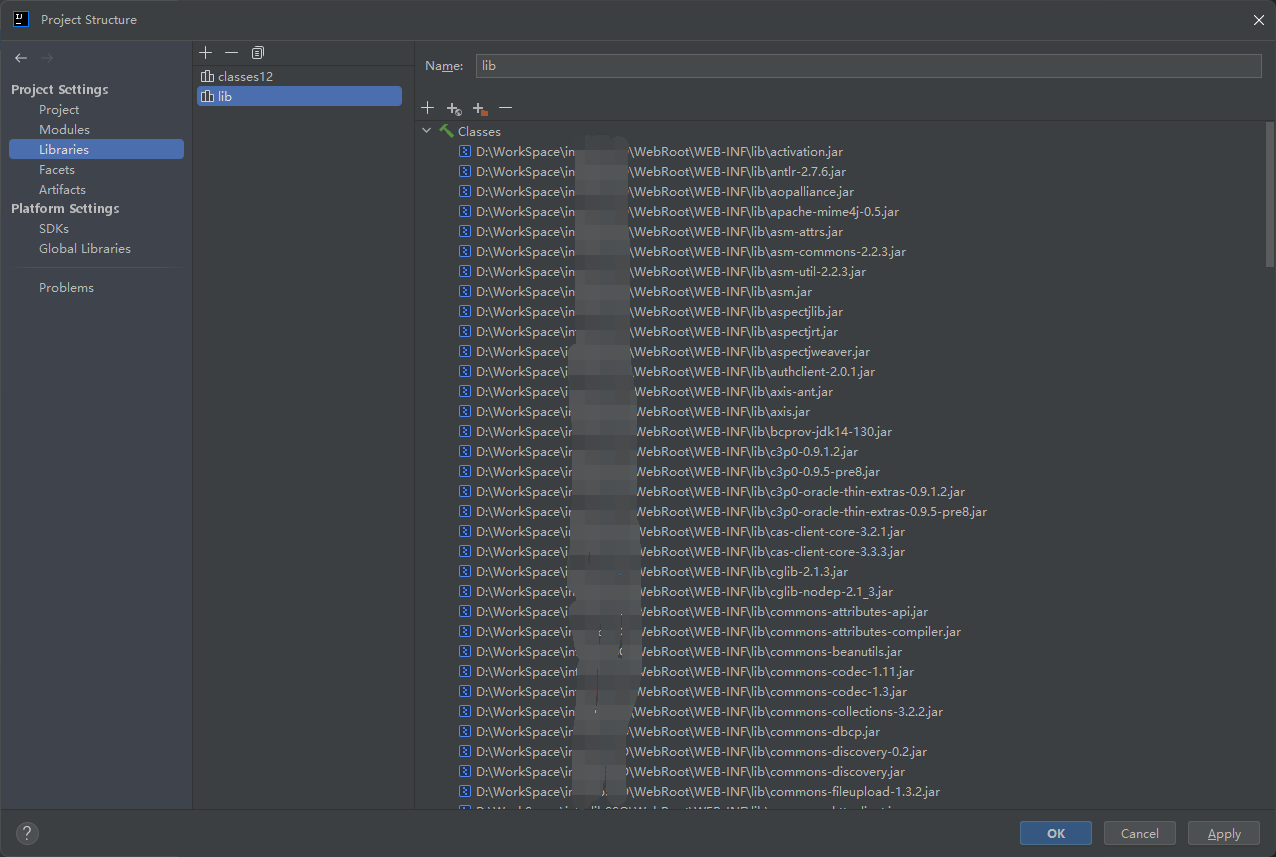The height and width of the screenshot is (857, 1276).
Task: Select the asm-util-2.2.3.jar row
Action: pyautogui.click(x=662, y=271)
